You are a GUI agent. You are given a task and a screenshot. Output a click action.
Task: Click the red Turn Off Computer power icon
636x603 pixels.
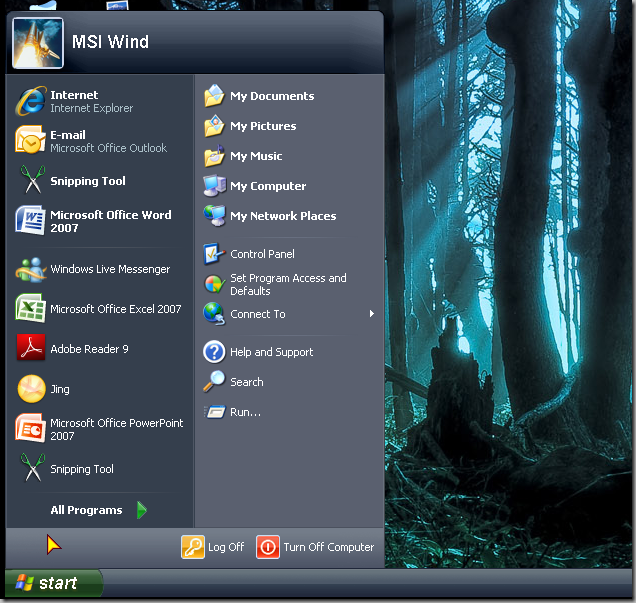[268, 547]
